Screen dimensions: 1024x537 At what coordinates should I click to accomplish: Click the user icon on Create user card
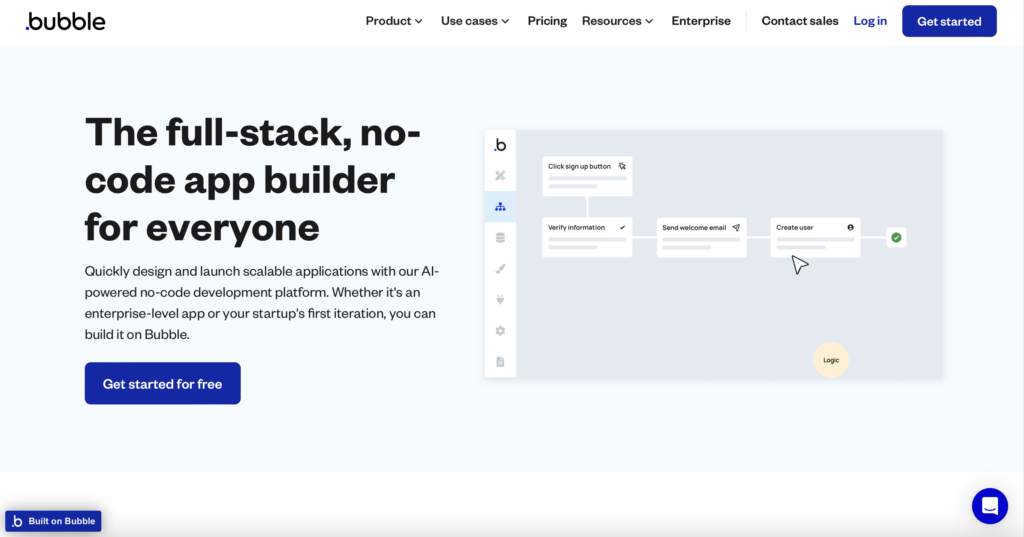pos(850,227)
